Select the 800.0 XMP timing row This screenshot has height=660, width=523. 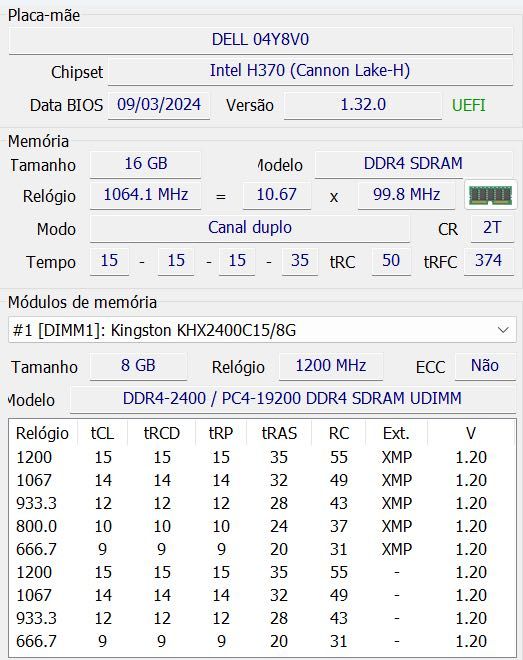pyautogui.click(x=262, y=526)
